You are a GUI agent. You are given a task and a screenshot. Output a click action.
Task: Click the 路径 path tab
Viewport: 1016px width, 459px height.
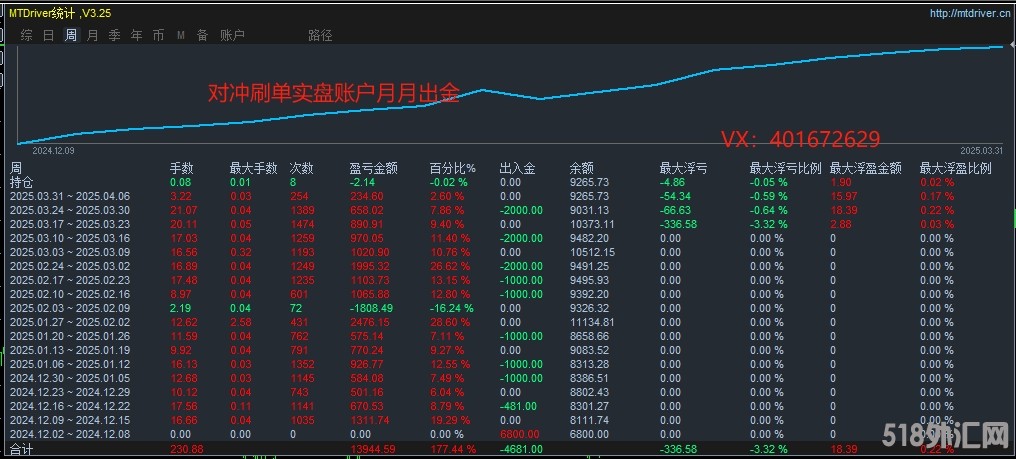(320, 36)
